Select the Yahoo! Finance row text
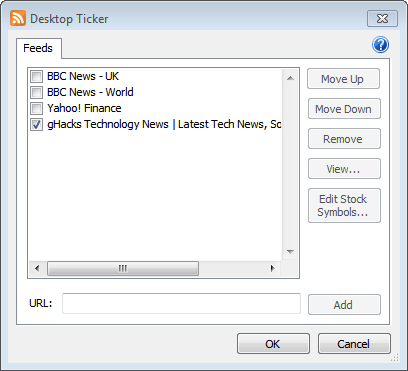This screenshot has height=371, width=408. click(x=84, y=108)
